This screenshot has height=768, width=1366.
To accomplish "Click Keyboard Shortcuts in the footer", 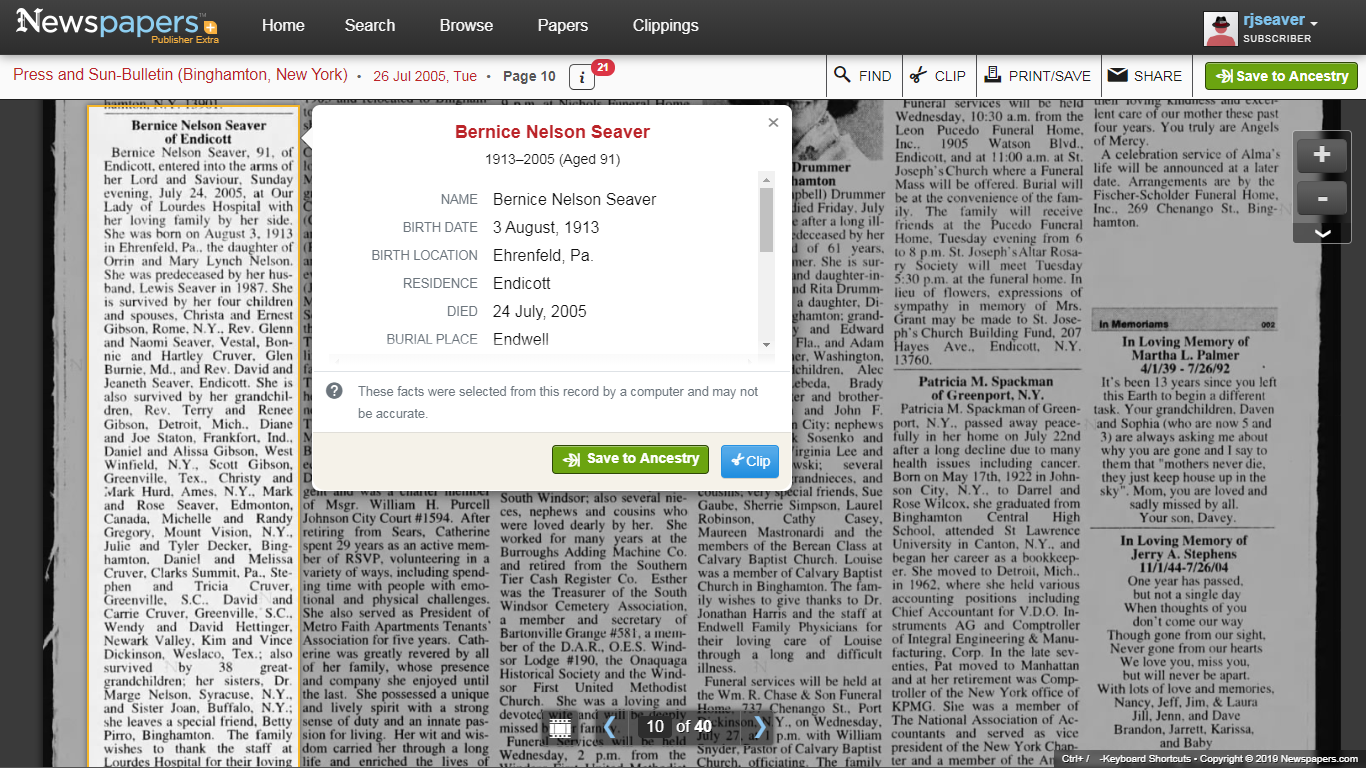I will pos(1143,760).
